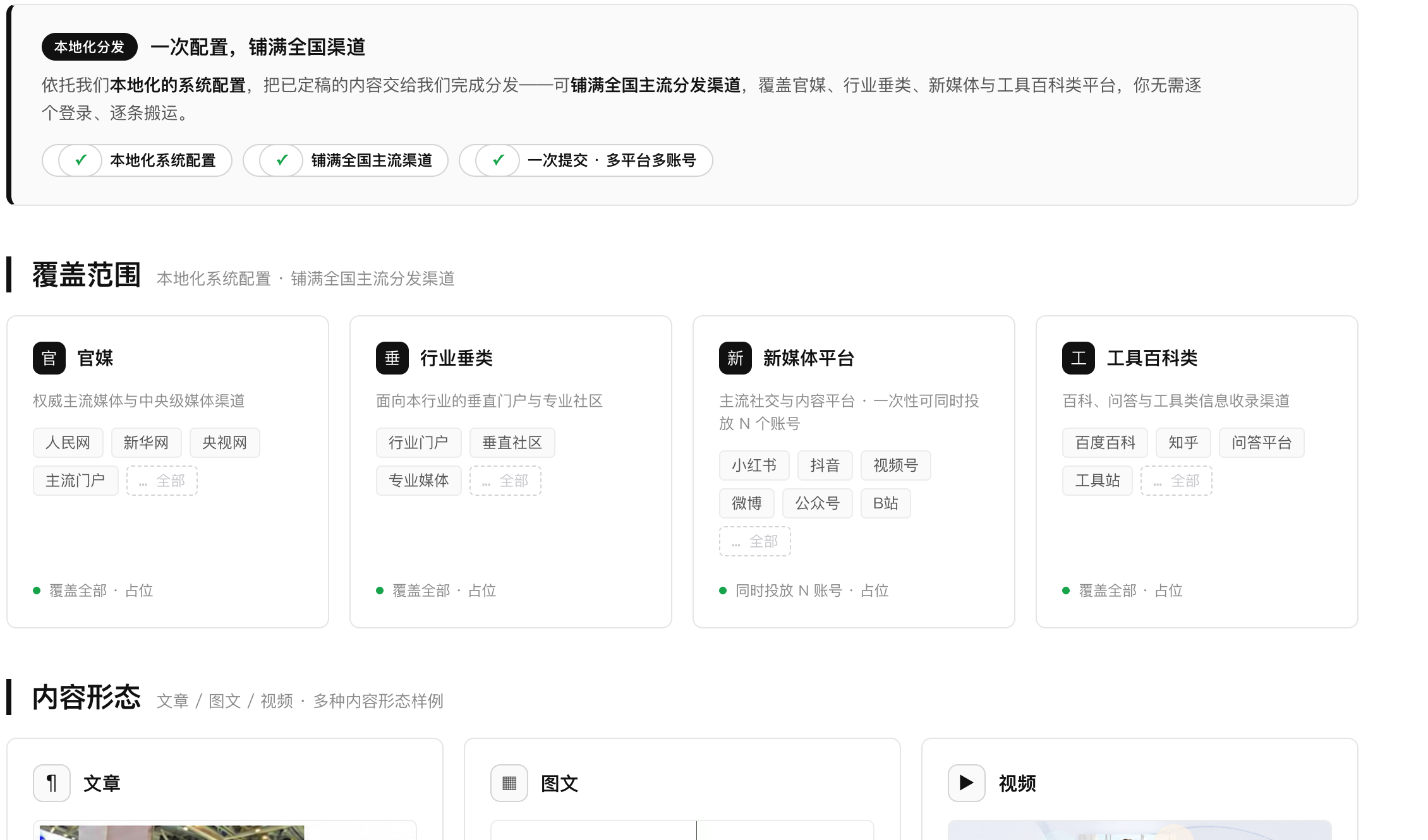Select the 专业媒体 tag
Viewport: 1428px width, 840px height.
click(419, 481)
